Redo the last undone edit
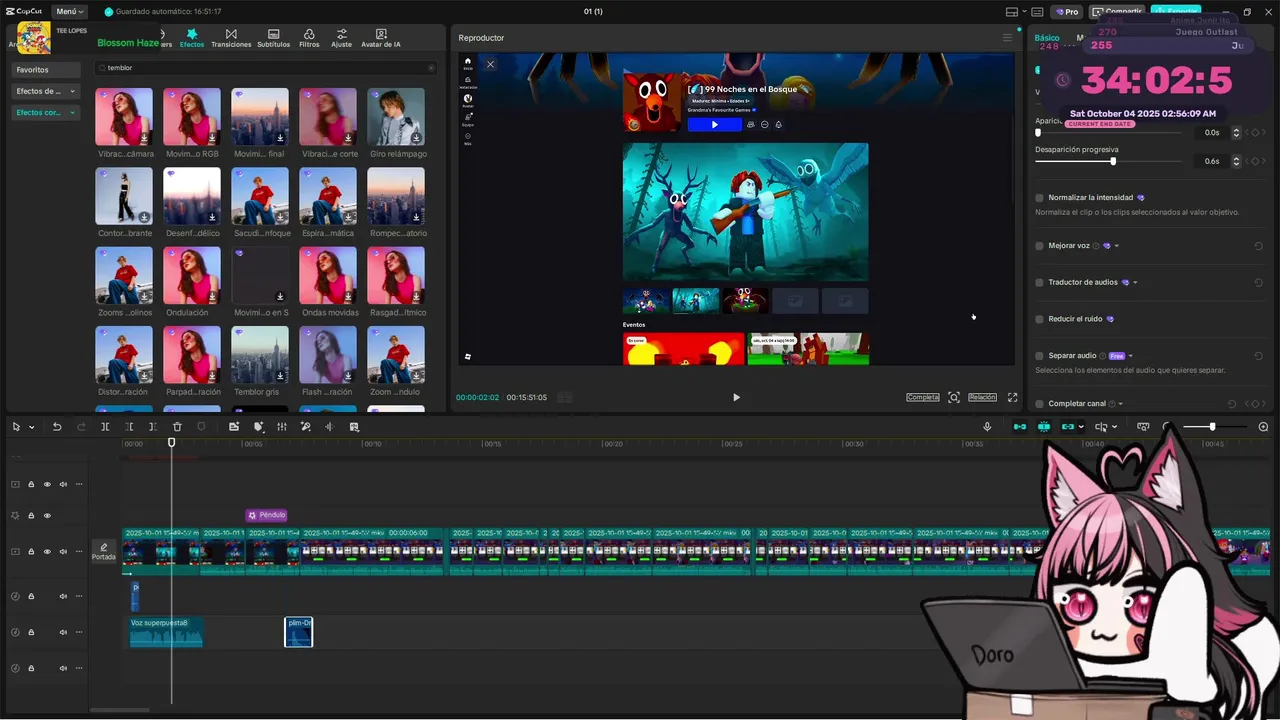 [x=81, y=427]
